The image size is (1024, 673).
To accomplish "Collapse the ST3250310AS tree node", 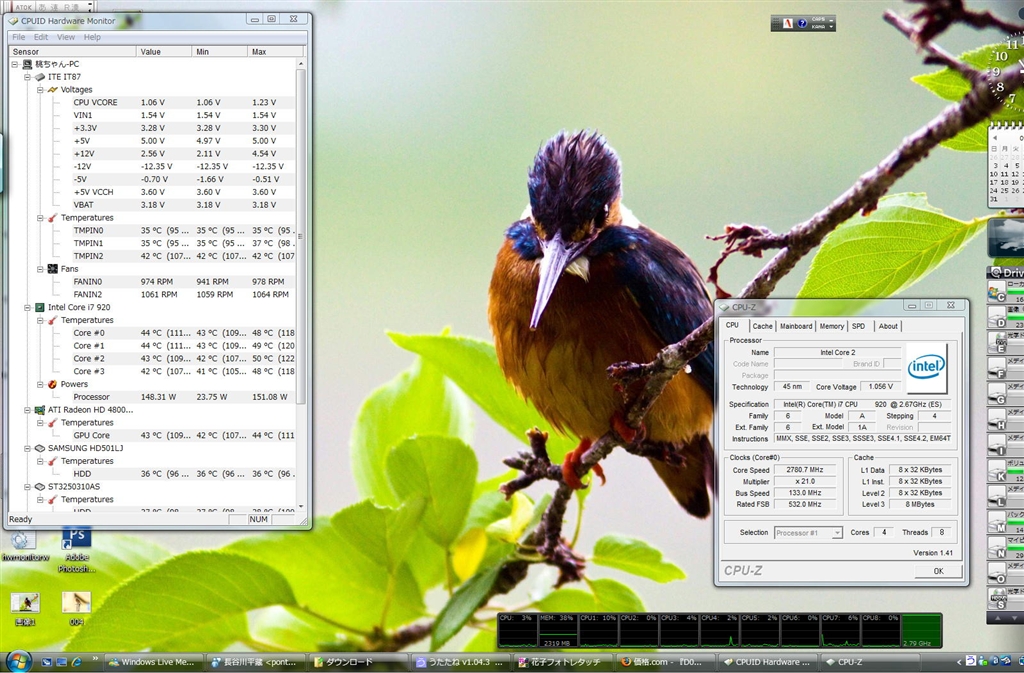I will 27,487.
